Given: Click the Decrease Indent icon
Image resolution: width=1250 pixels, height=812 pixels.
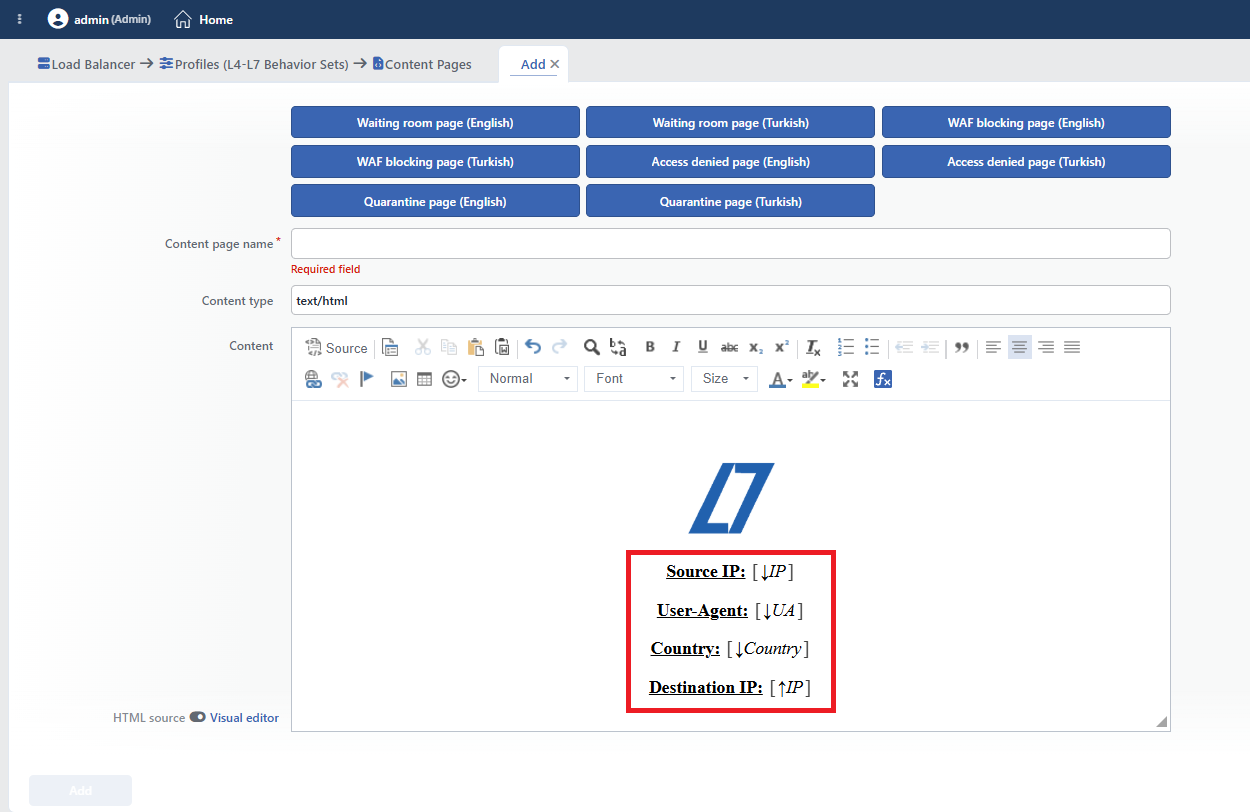Looking at the screenshot, I should click(904, 347).
